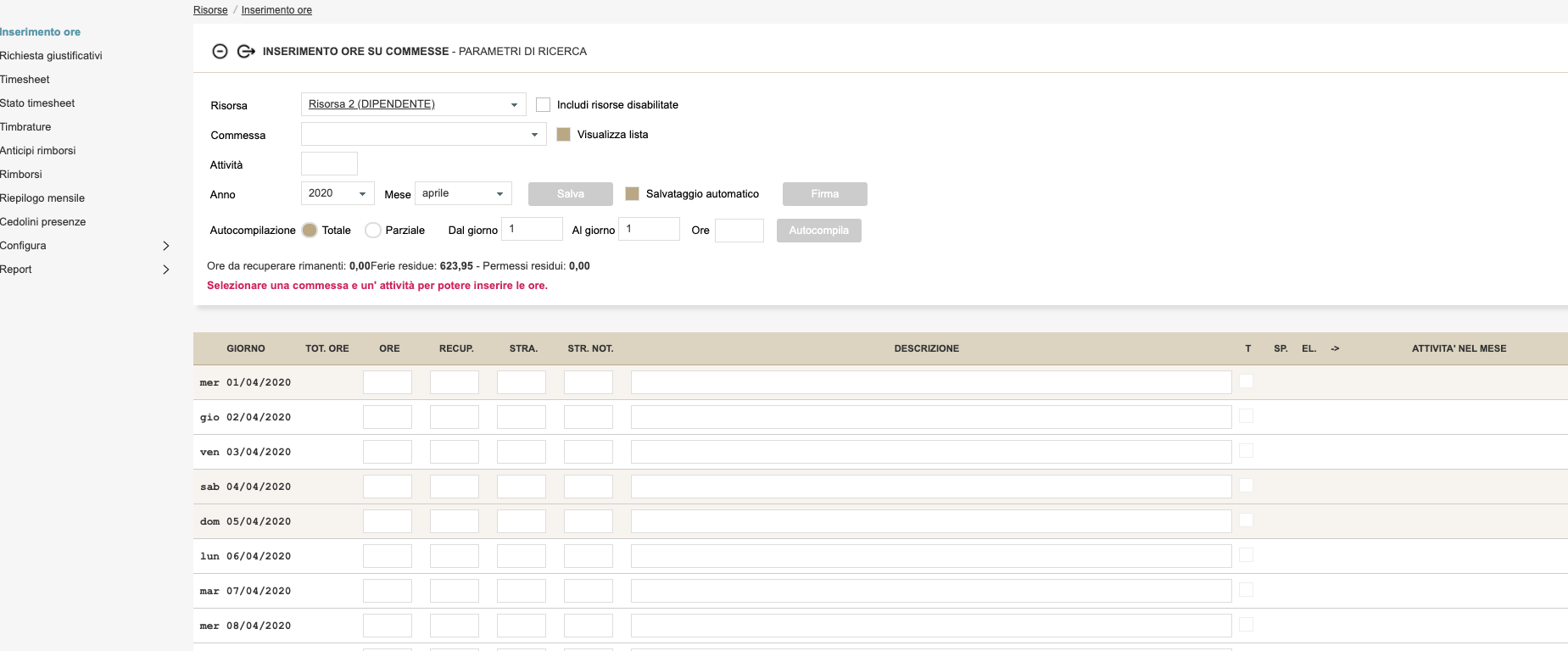Select the Totale autocompilazione radio button
The width and height of the screenshot is (1568, 651).
[x=310, y=231]
